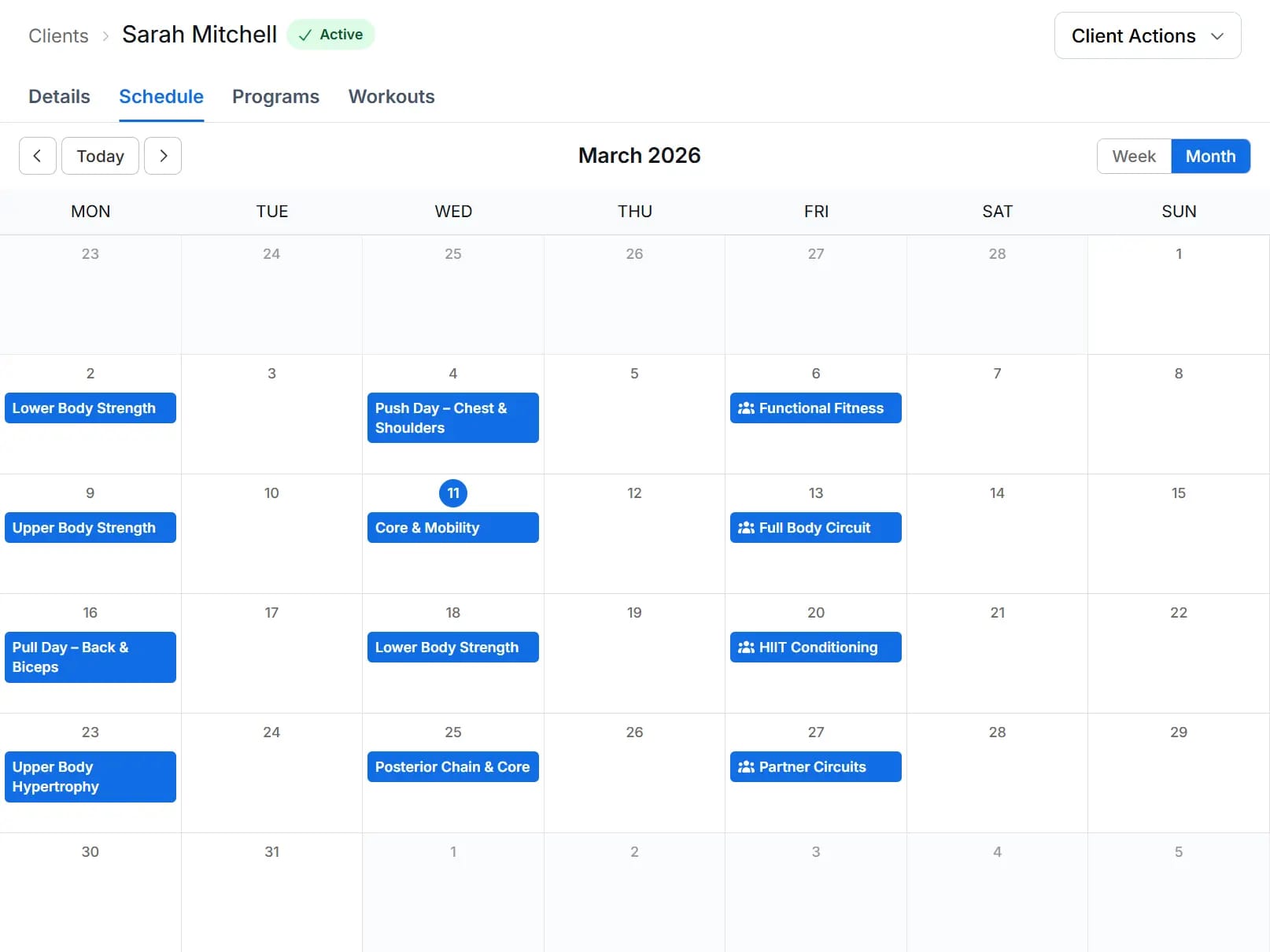Collapse the Client Actions menu
This screenshot has width=1270, height=952.
point(1146,35)
